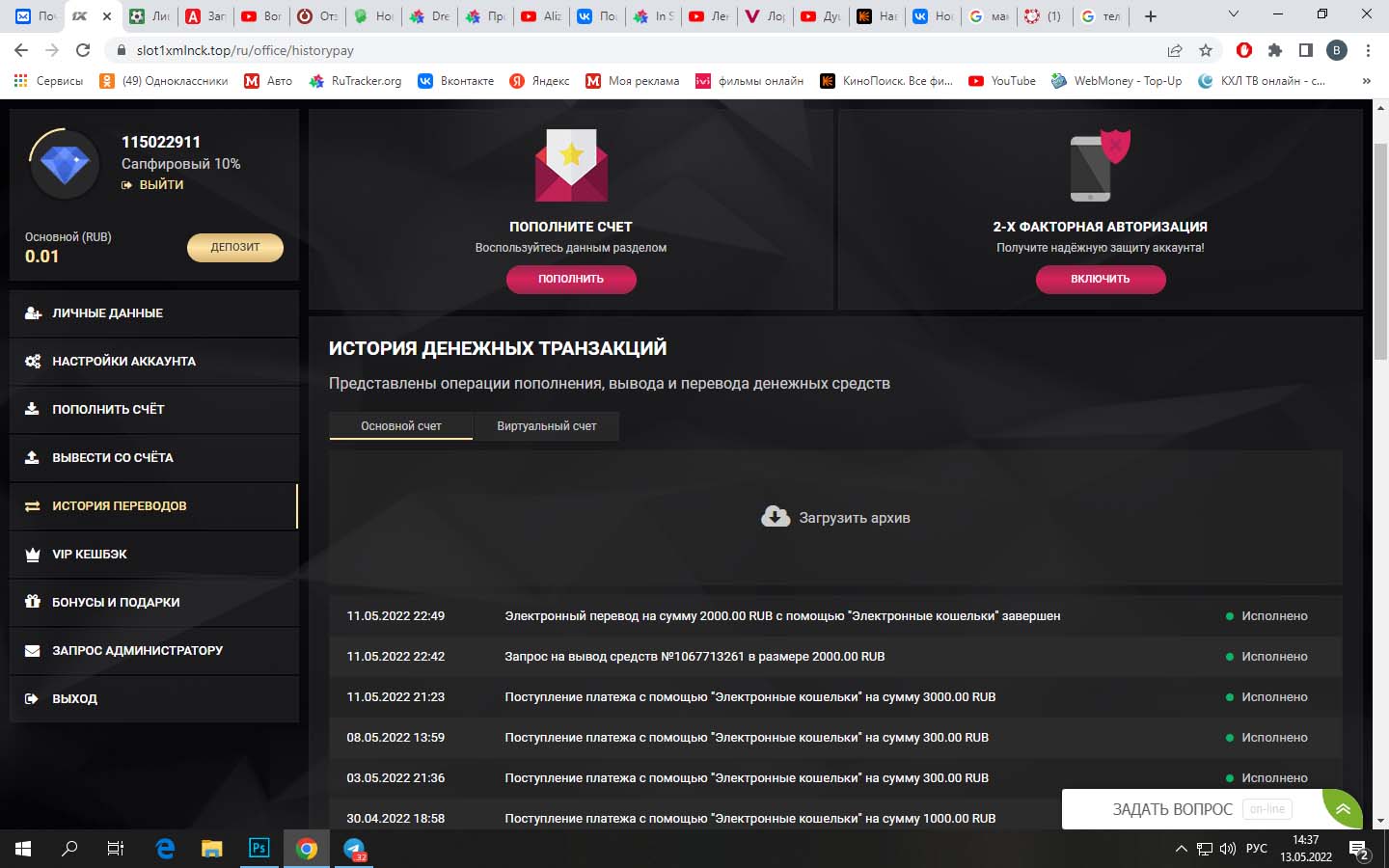Screen dimensions: 1389x868
Task: Open Бонусы и подарки sidebar section
Action: click(154, 603)
